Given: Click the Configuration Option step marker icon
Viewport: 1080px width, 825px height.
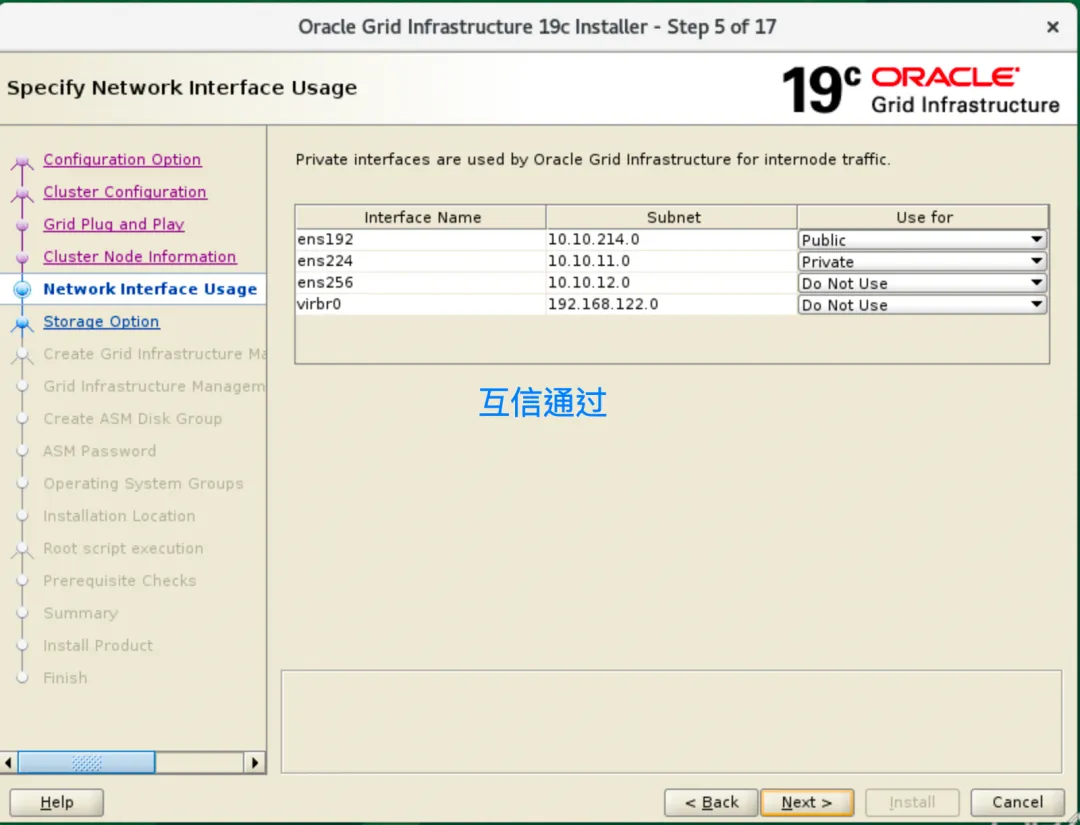Looking at the screenshot, I should (22, 163).
